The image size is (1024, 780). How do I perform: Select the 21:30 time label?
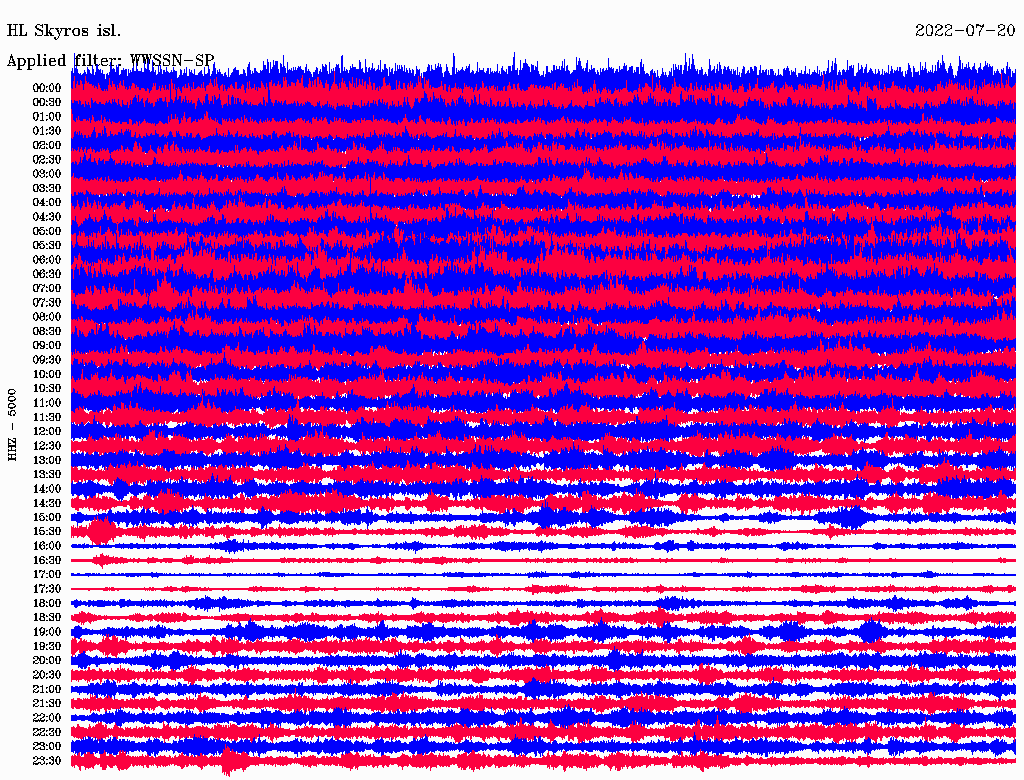(47, 704)
